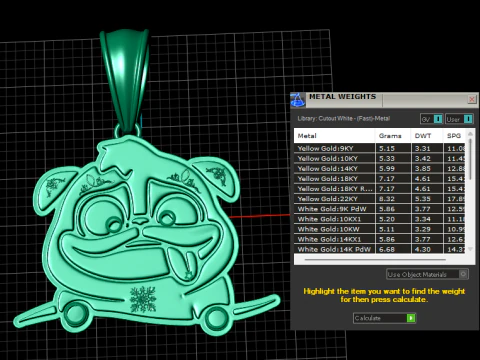
Task: Select the White Gold:14KX1 row
Action: click(379, 239)
